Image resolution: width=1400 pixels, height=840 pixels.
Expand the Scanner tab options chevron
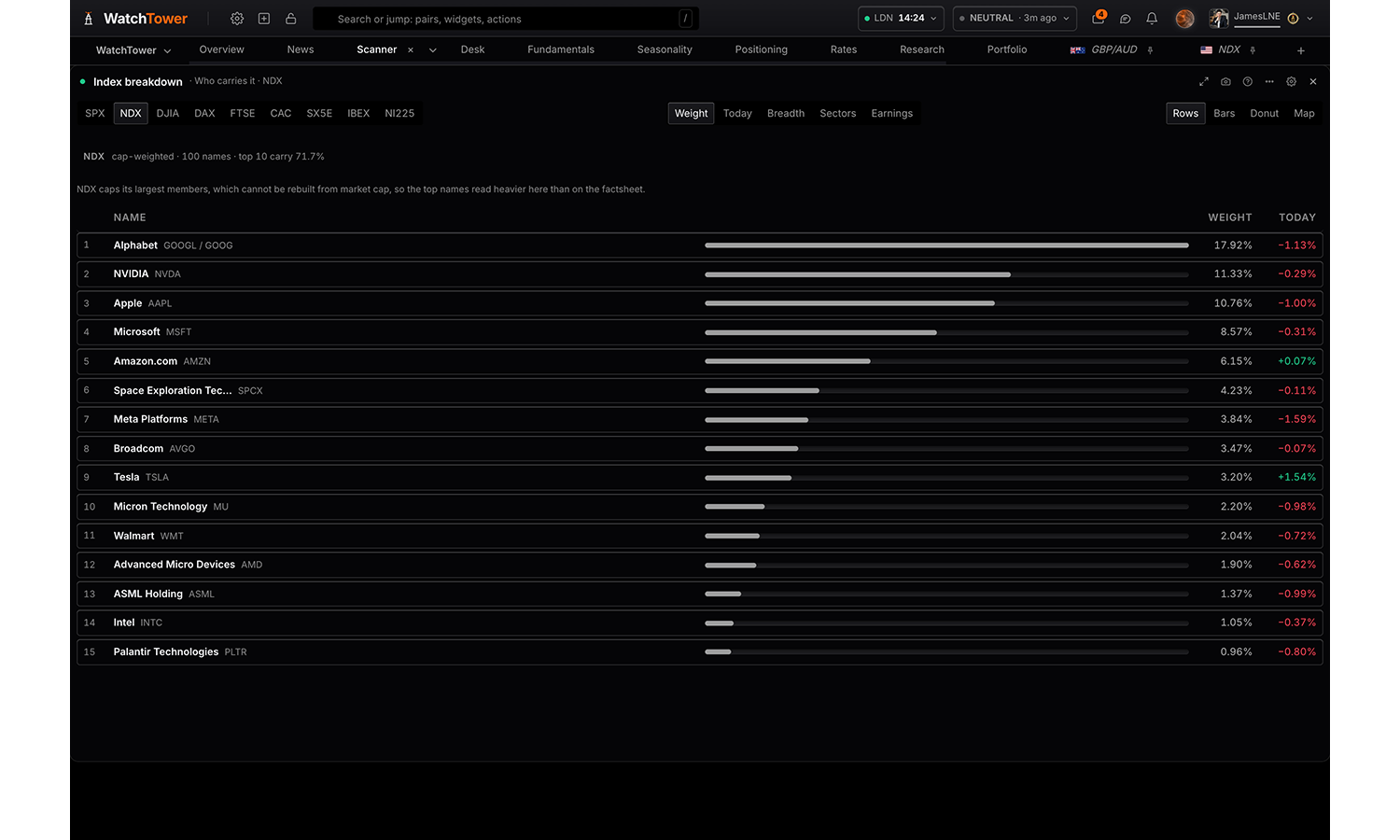(433, 50)
